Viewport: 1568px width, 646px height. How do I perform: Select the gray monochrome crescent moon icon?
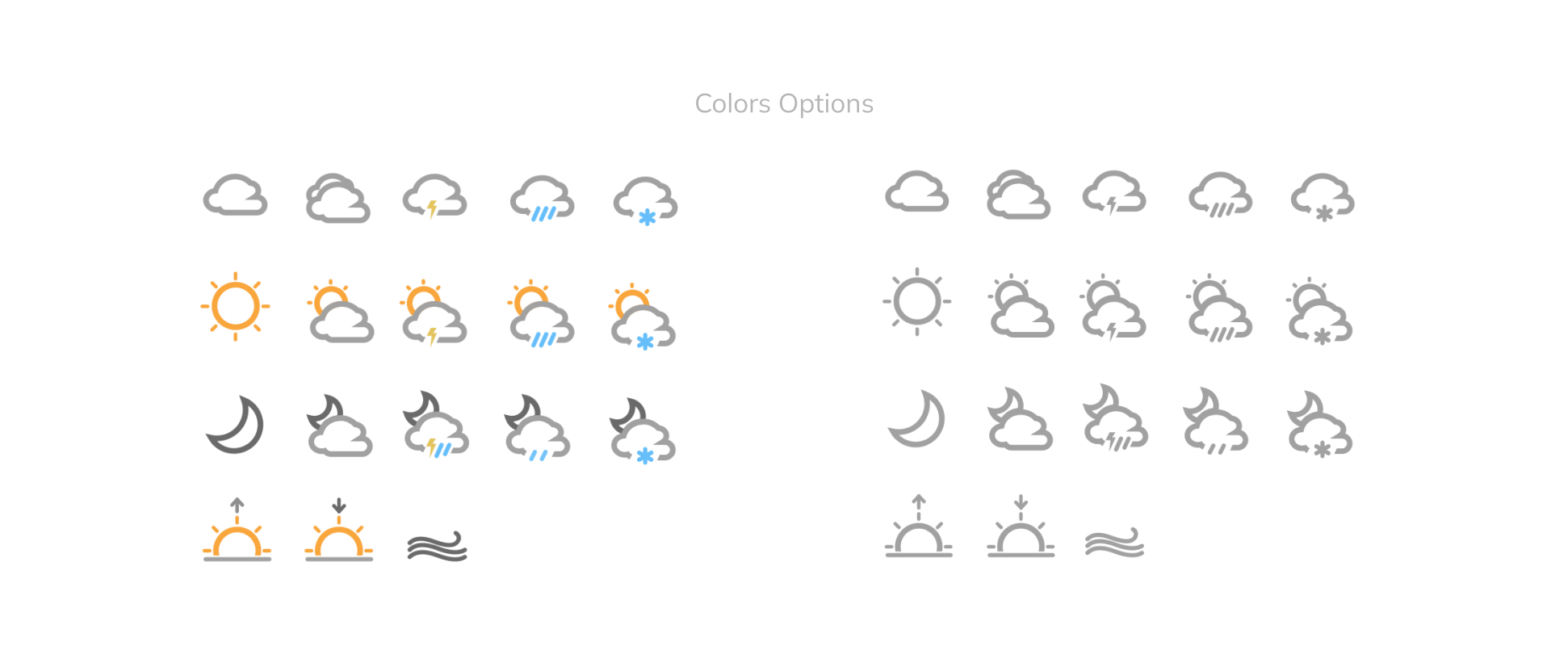coord(916,419)
